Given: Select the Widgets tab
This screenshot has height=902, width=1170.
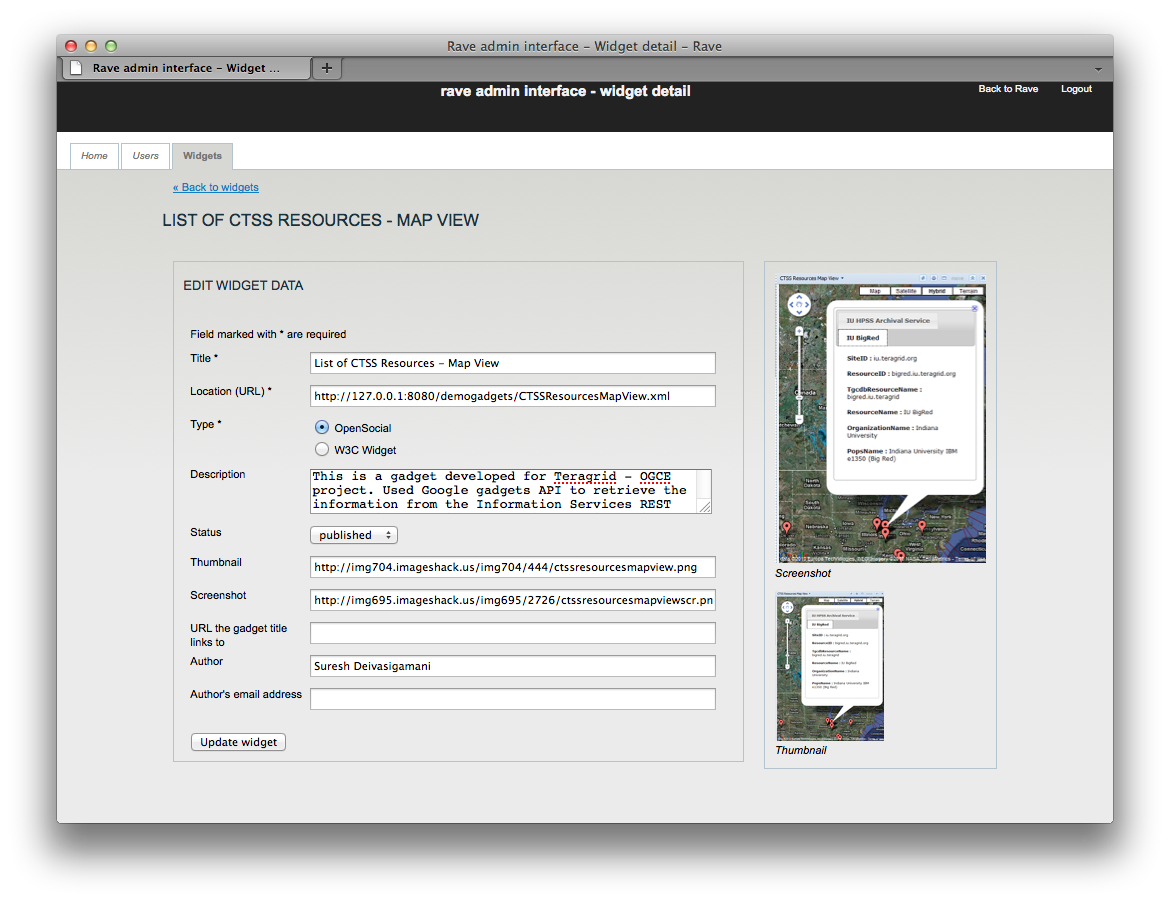Looking at the screenshot, I should [x=202, y=156].
